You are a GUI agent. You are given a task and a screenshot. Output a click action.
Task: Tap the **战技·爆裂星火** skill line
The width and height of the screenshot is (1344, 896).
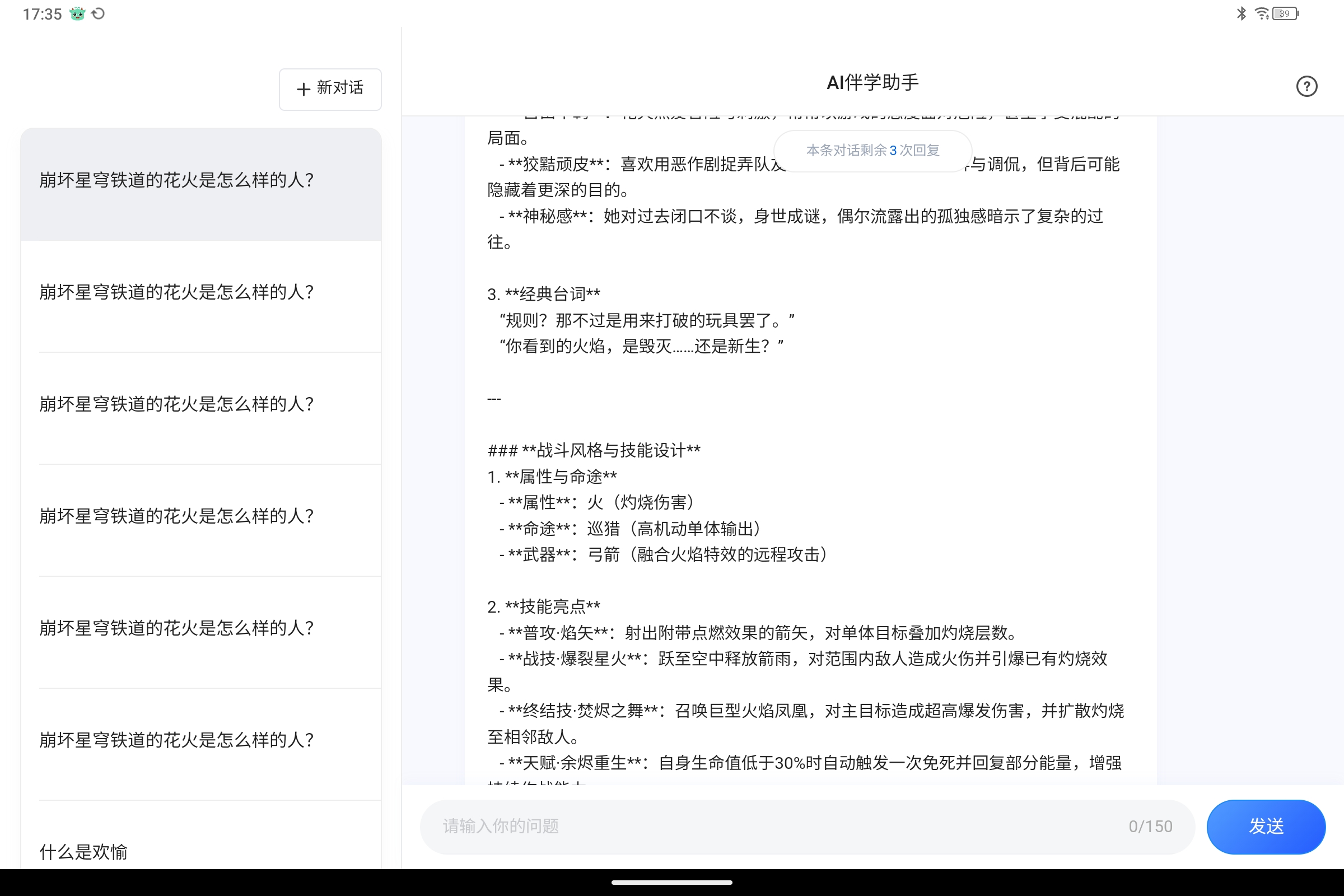pyautogui.click(x=797, y=671)
